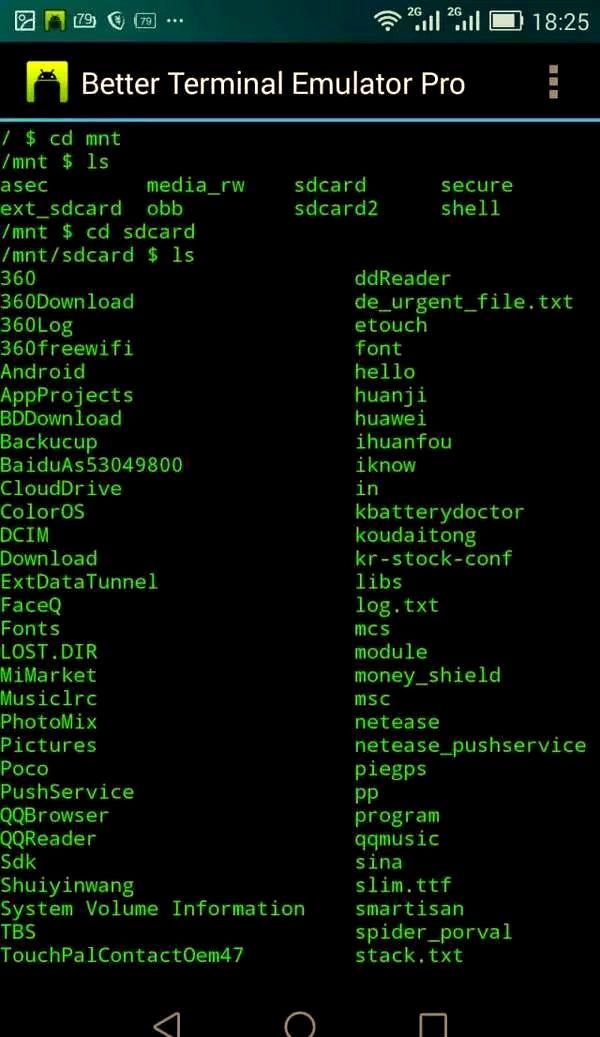
Task: Open the three-dot overflow menu
Action: coord(553,82)
